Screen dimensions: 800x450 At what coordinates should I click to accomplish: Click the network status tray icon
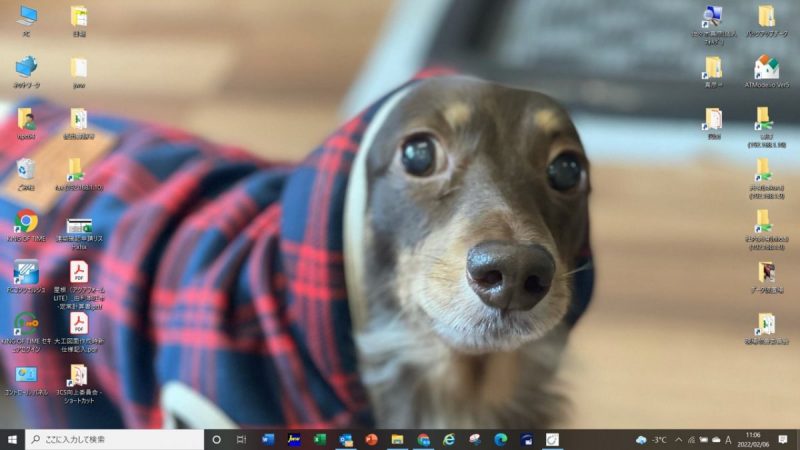pyautogui.click(x=691, y=439)
